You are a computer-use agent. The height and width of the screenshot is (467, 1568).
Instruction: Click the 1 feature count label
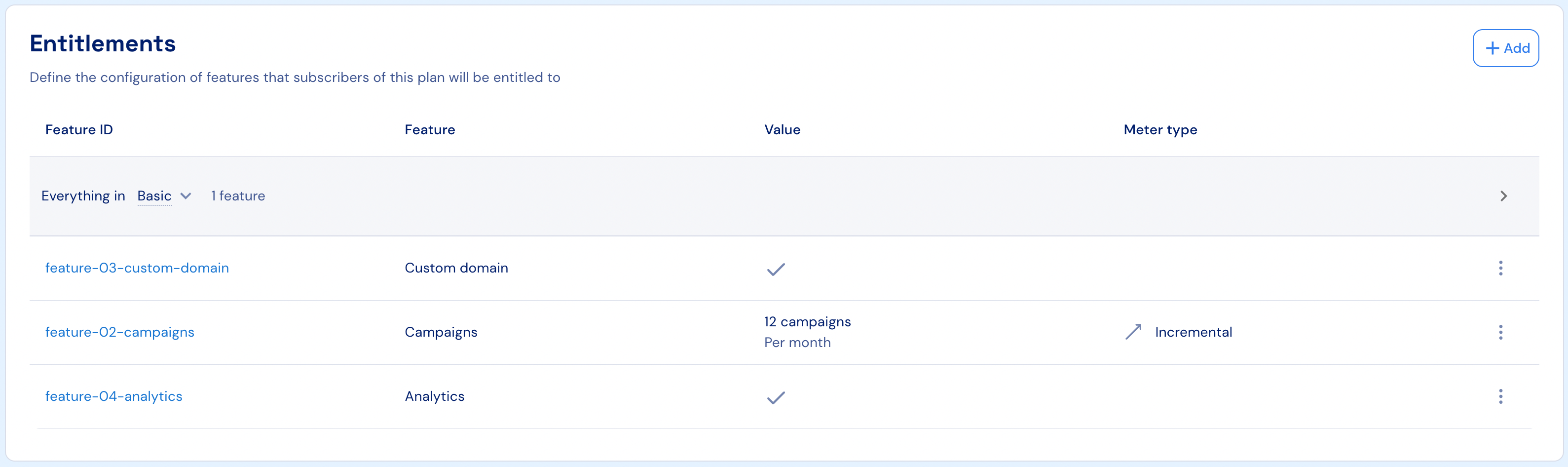[x=238, y=196]
